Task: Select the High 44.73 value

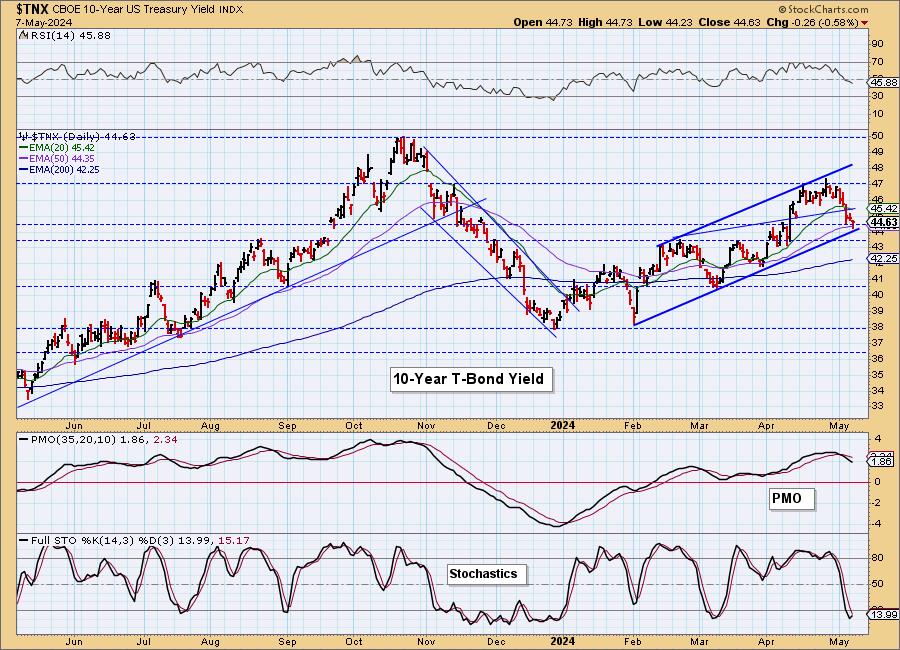Action: 605,22
